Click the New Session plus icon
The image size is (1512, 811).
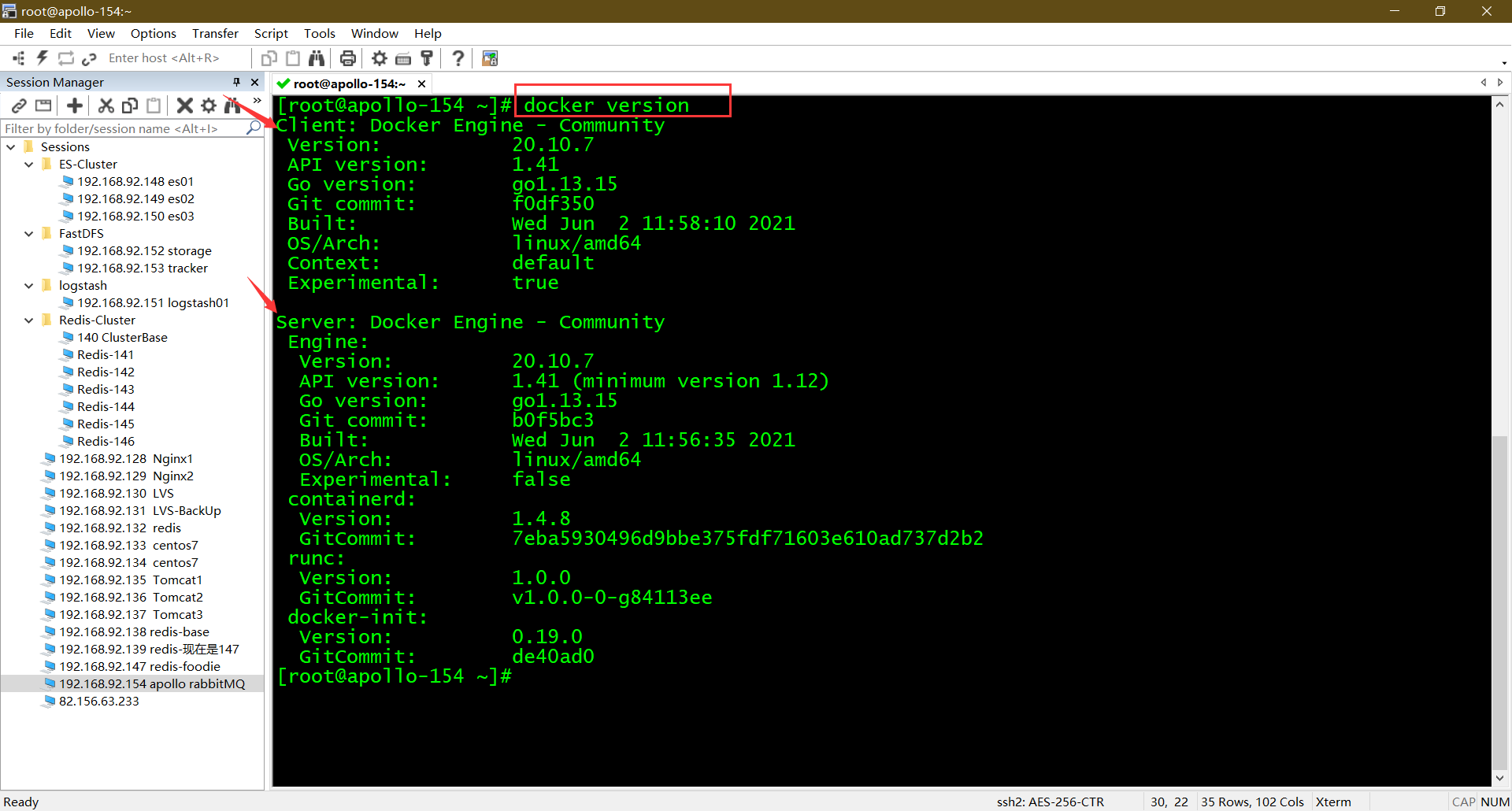[75, 106]
